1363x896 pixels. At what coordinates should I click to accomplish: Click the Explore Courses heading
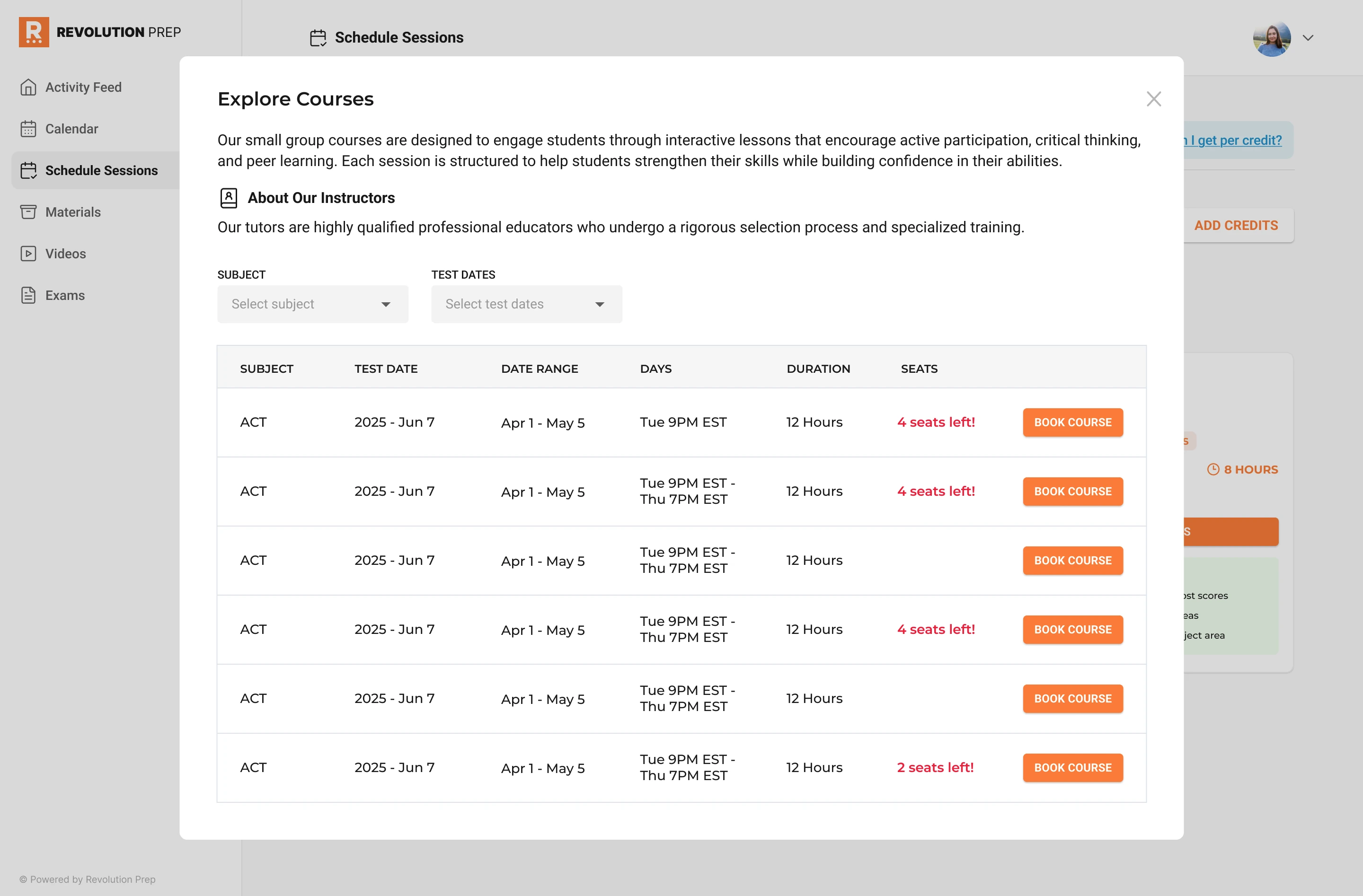(295, 99)
